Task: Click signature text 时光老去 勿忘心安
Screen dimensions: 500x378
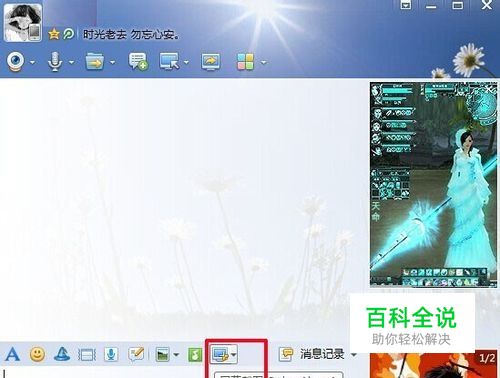Action: [x=131, y=34]
